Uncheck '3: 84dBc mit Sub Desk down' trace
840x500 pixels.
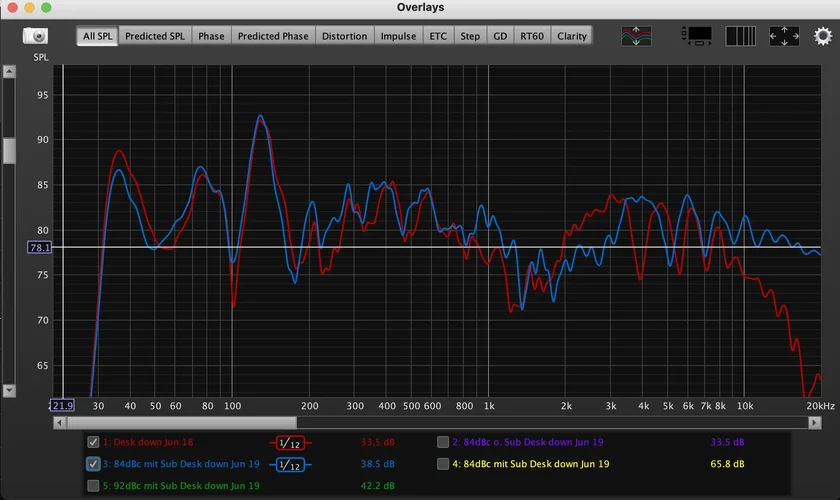click(93, 464)
